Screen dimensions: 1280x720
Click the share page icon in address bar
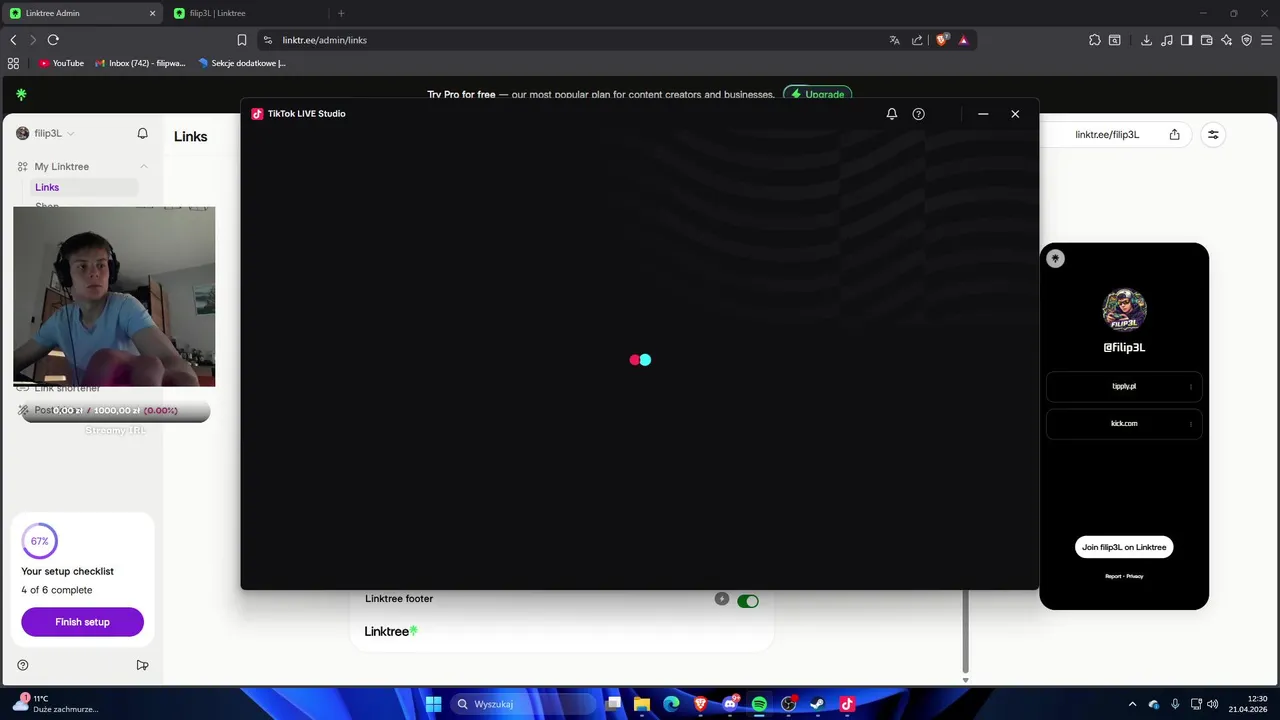click(x=918, y=40)
